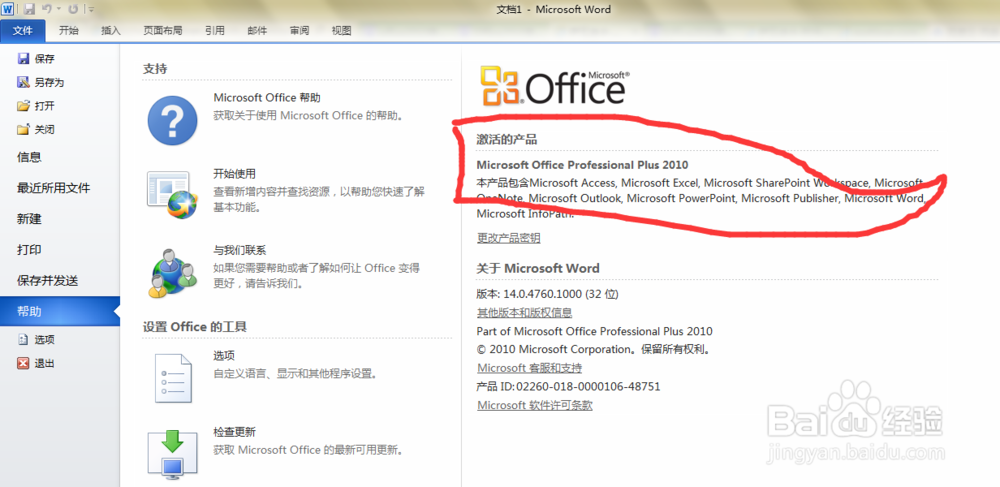The image size is (1000, 487).
Task: Switch to the 邮件 ribbon tab
Action: tap(257, 30)
